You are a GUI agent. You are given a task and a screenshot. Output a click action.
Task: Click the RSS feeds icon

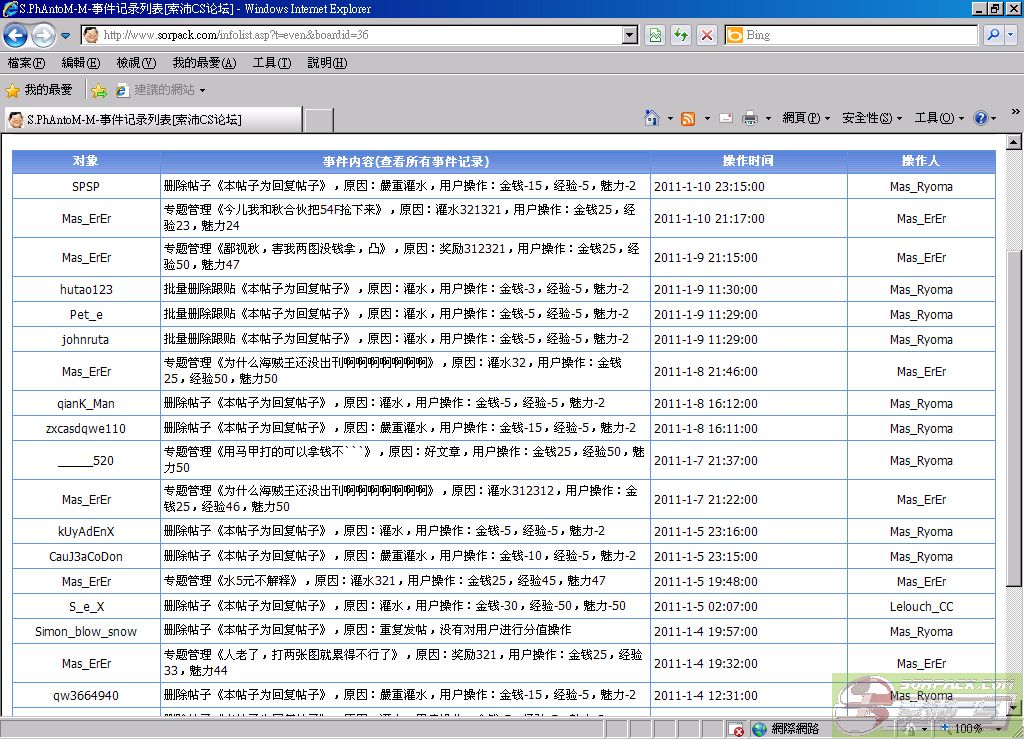[688, 118]
